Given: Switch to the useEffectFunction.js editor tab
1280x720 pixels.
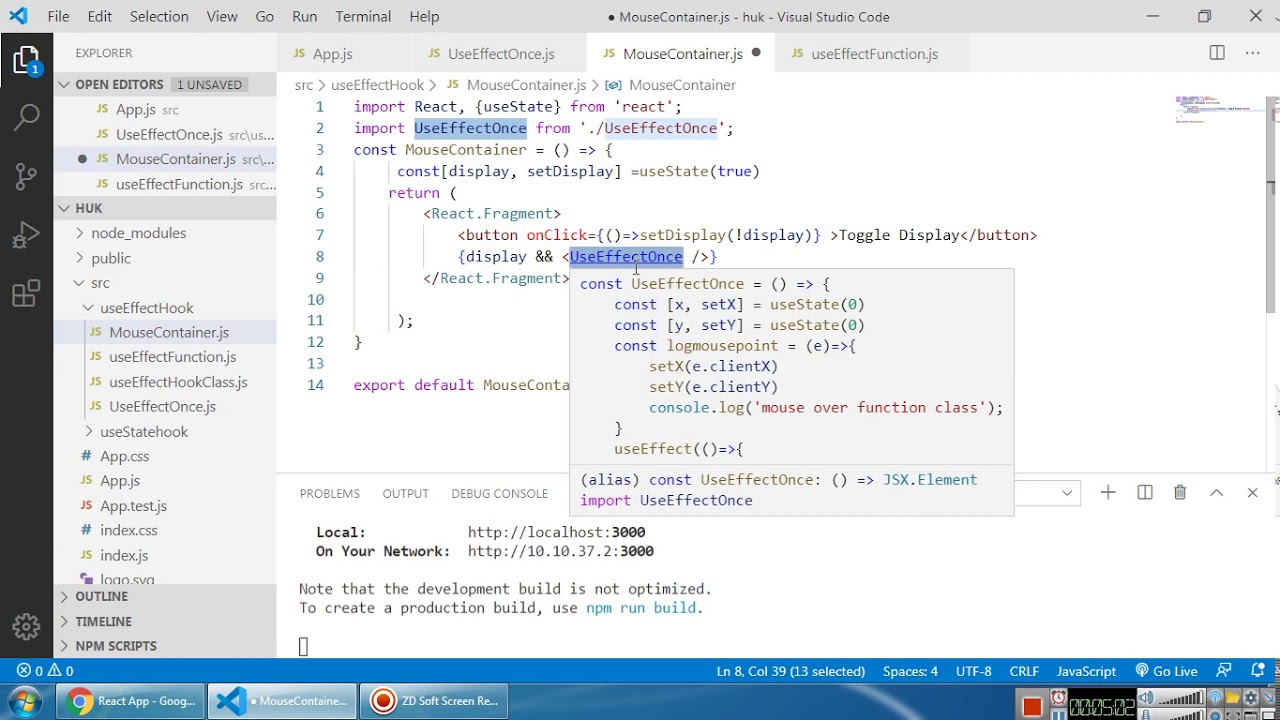Looking at the screenshot, I should click(874, 54).
